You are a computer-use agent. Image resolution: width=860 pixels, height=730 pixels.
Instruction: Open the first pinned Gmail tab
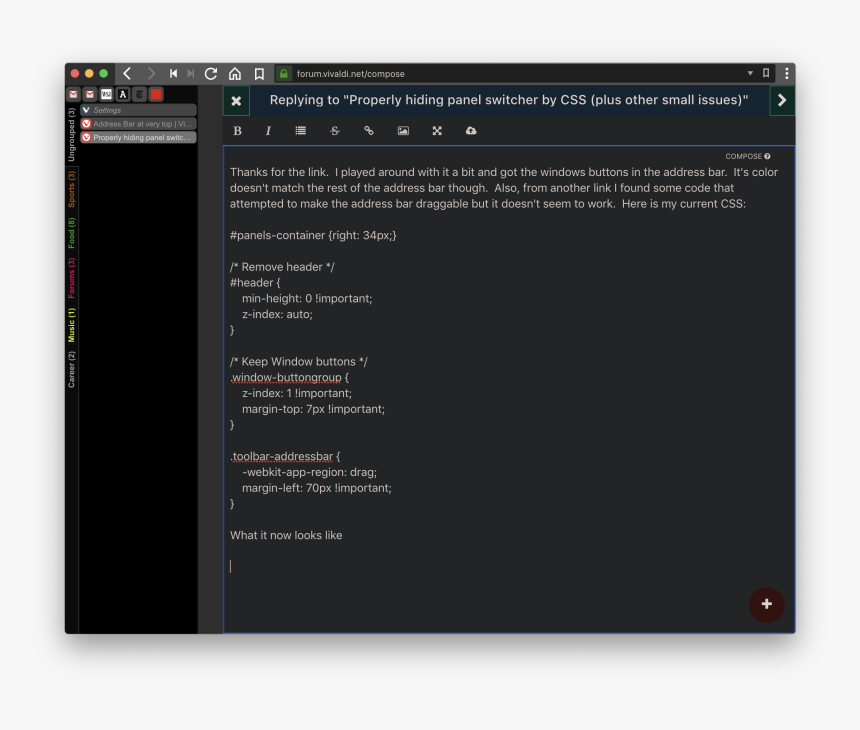click(73, 94)
